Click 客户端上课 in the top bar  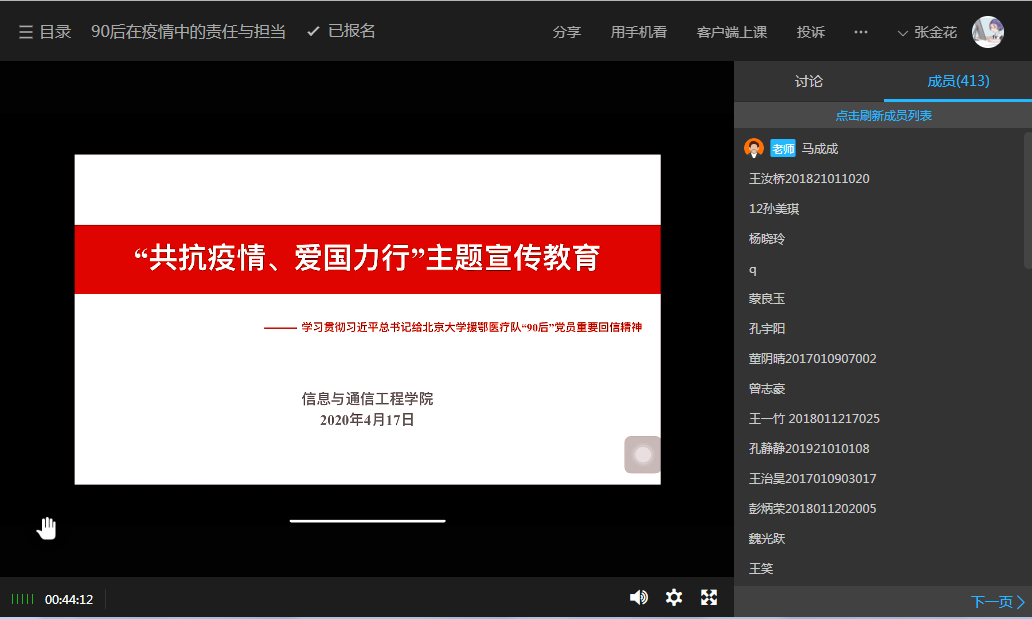point(731,32)
